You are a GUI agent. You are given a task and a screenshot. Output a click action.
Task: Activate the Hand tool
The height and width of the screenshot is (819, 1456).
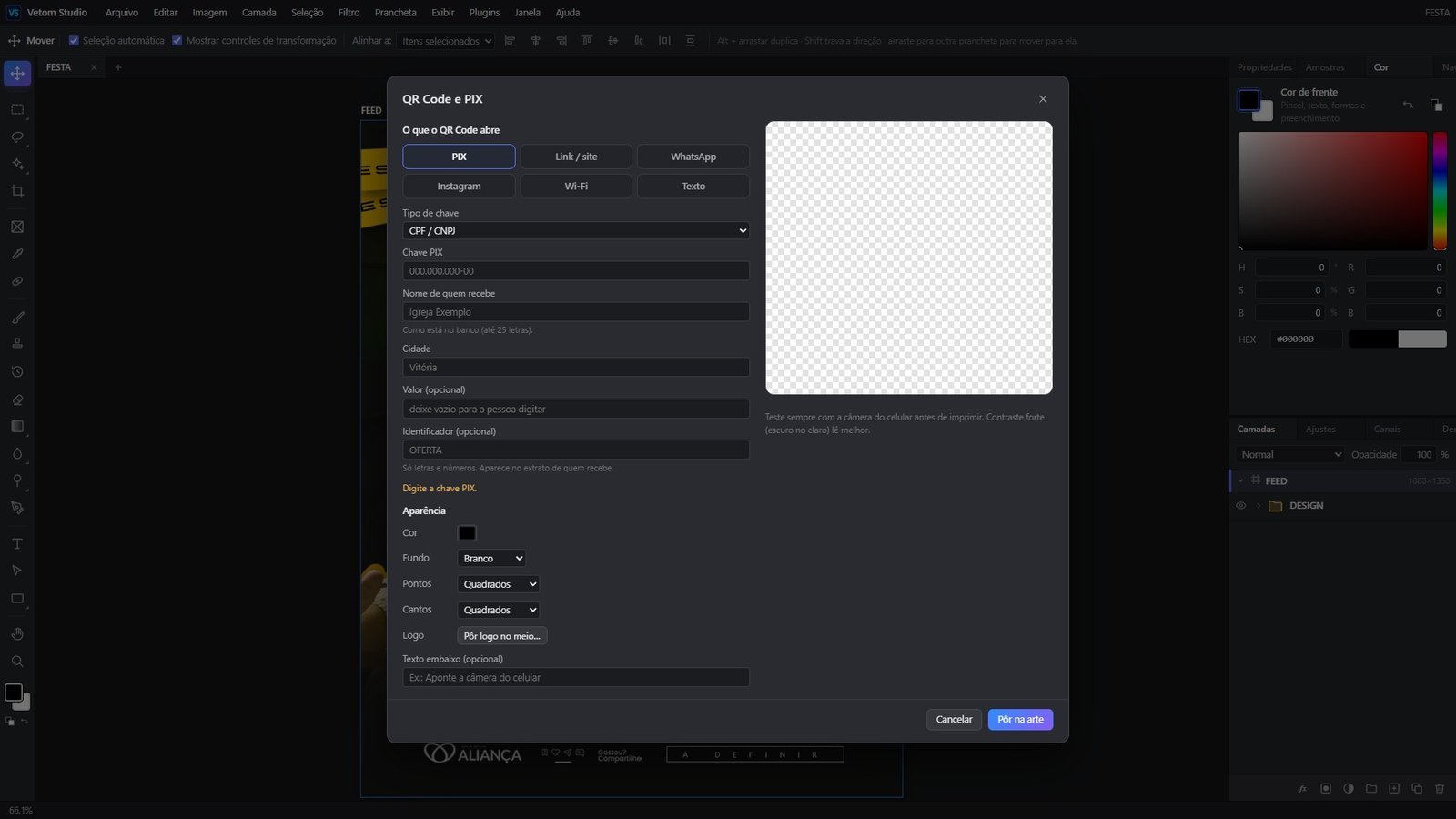click(x=17, y=633)
